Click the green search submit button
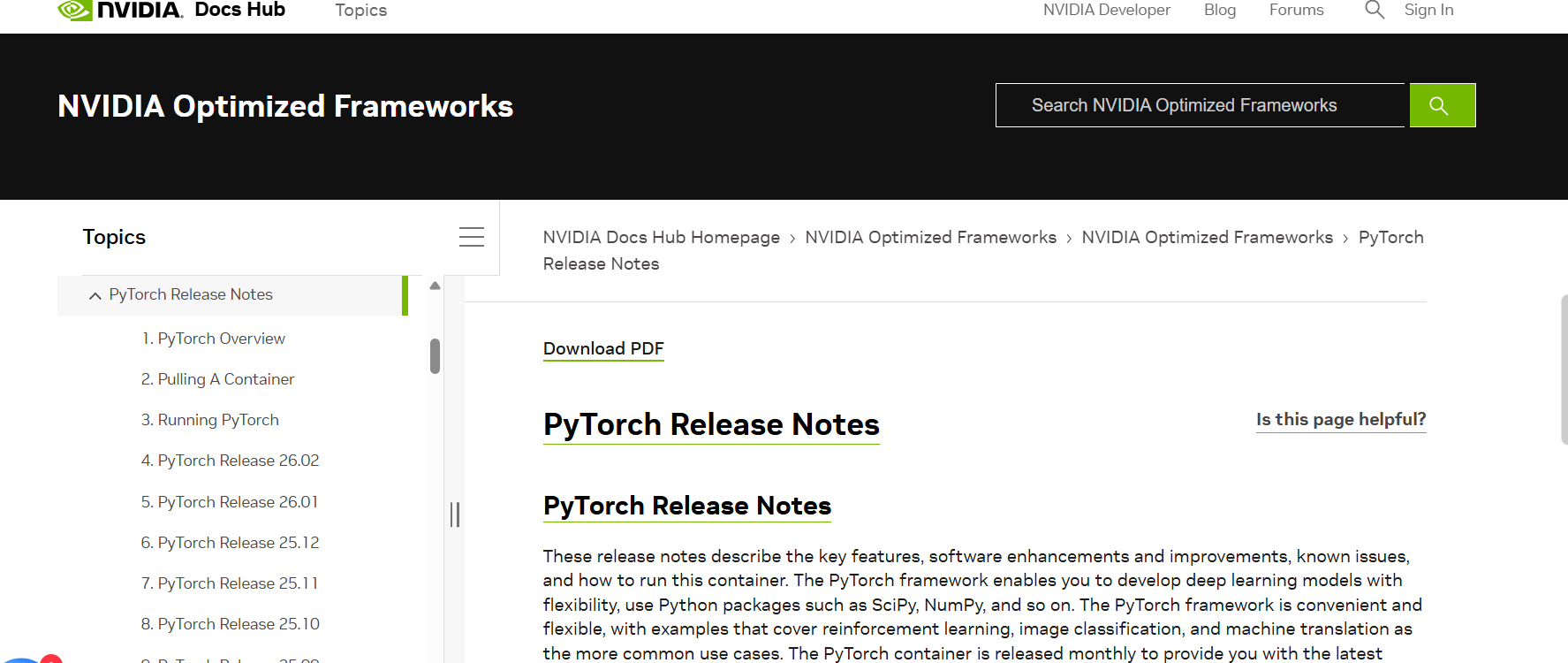This screenshot has width=1568, height=663. point(1443,105)
